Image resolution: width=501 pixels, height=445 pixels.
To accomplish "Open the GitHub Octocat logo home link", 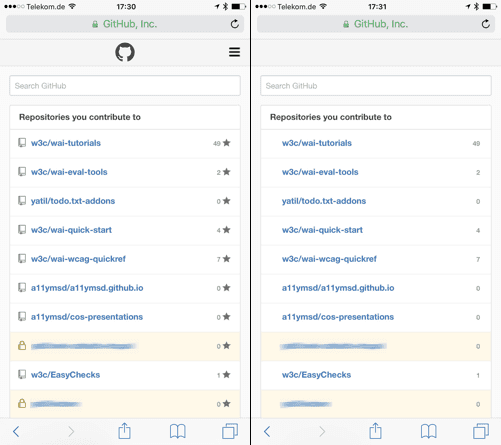I will [125, 52].
